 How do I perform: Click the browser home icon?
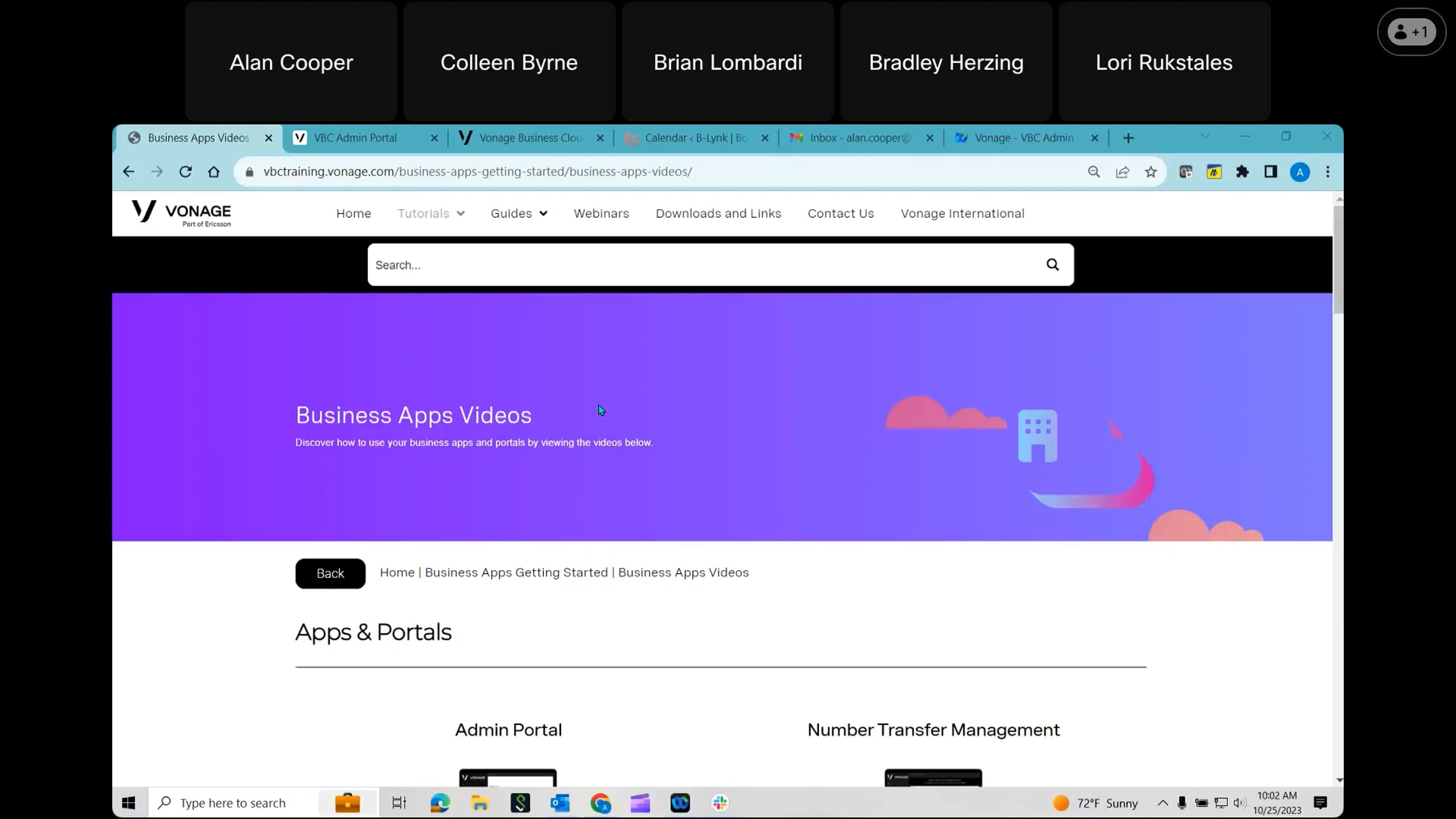coord(214,172)
